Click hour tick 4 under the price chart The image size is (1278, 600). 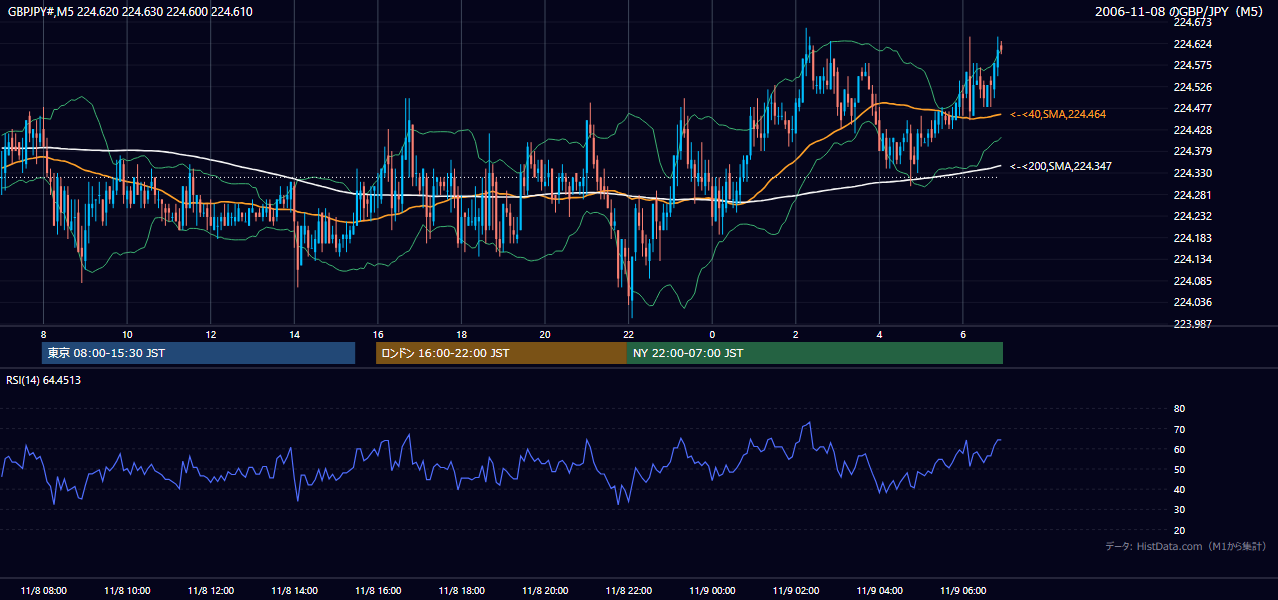point(879,334)
